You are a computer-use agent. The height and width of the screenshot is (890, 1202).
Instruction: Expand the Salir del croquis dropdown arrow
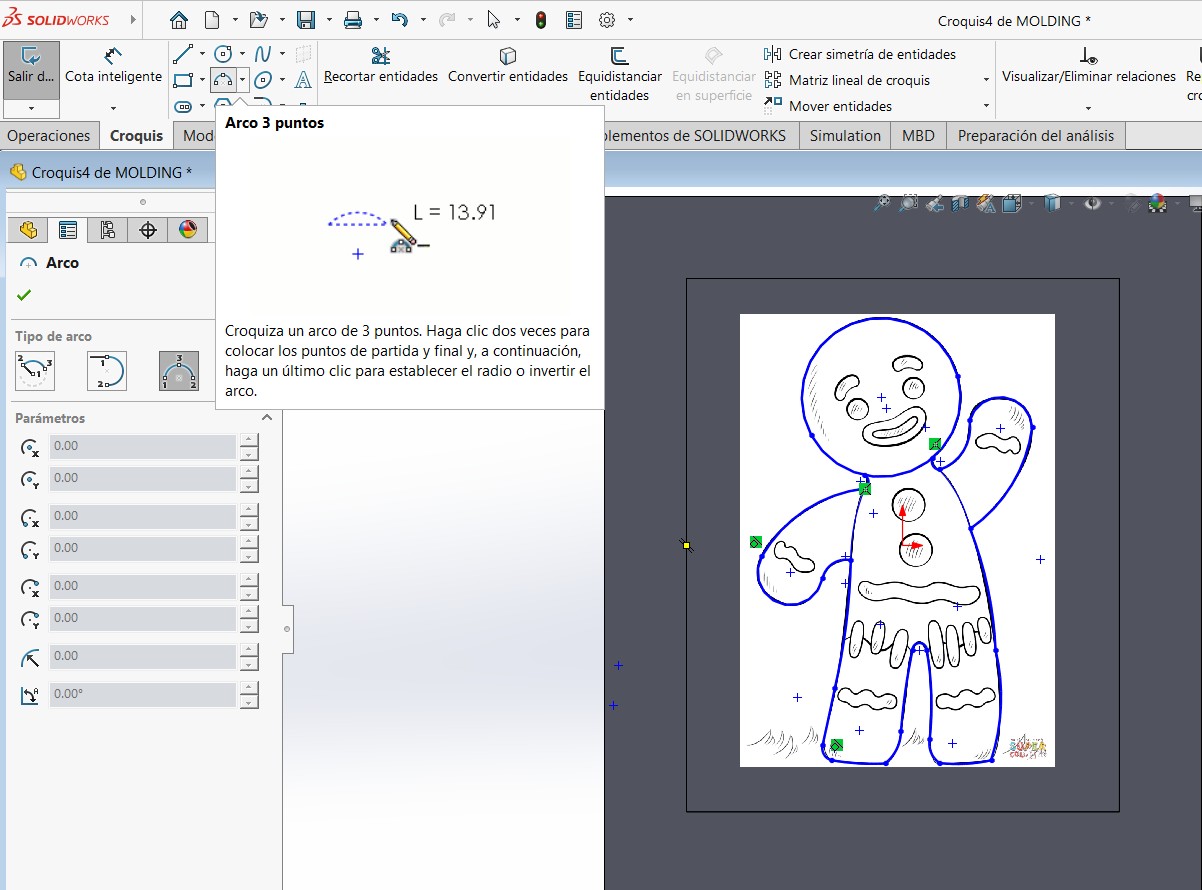point(31,108)
